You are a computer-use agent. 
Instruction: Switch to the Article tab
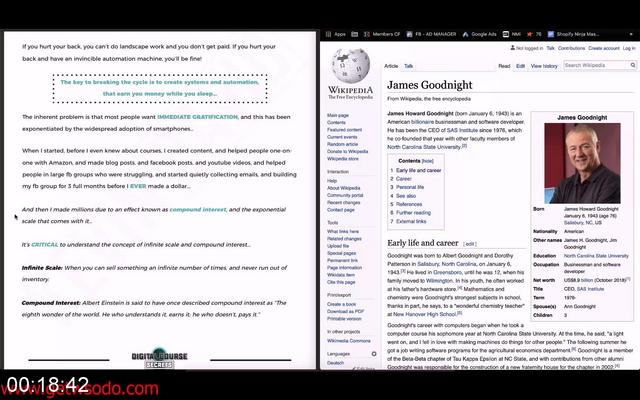(391, 66)
